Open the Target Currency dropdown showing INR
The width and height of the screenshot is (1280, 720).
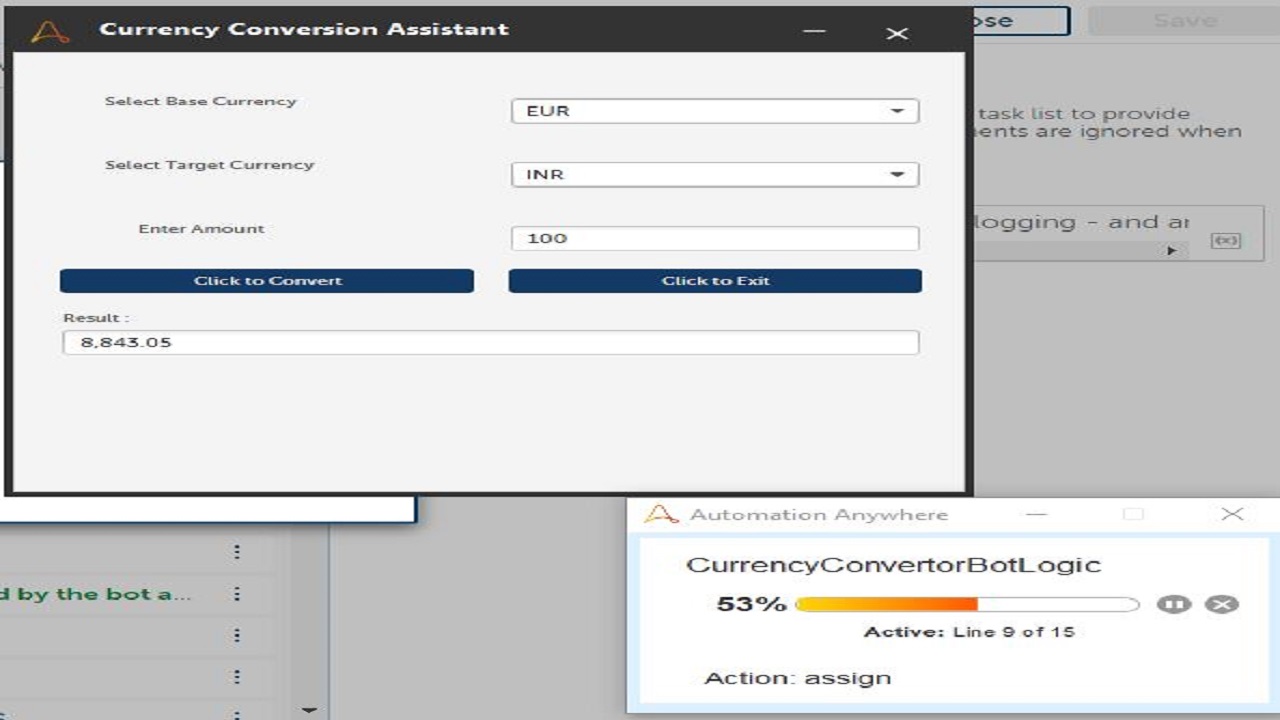point(715,175)
